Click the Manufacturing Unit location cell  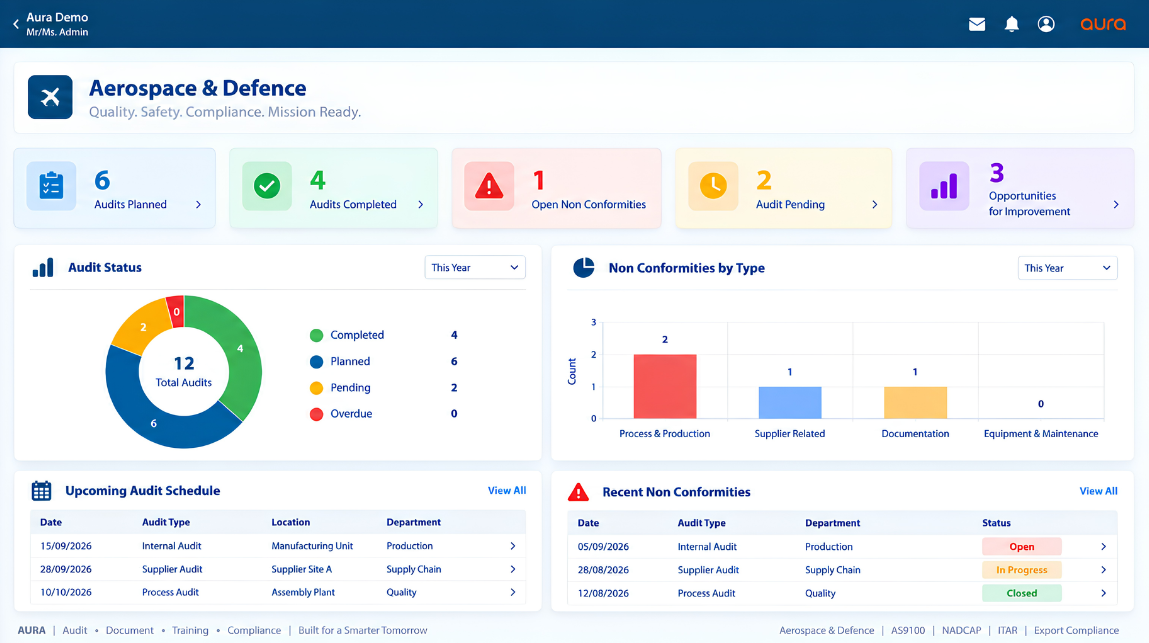point(312,546)
